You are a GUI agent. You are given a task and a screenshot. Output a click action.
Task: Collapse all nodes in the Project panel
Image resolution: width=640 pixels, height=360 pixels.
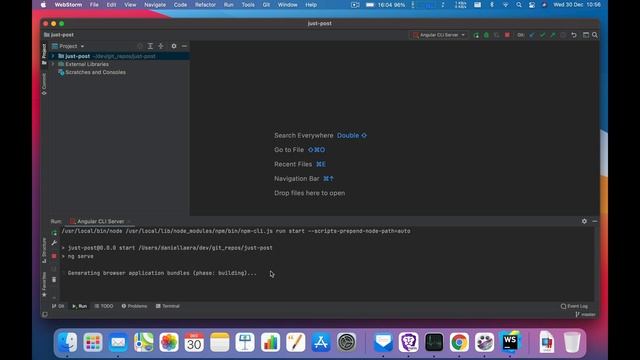coord(161,46)
